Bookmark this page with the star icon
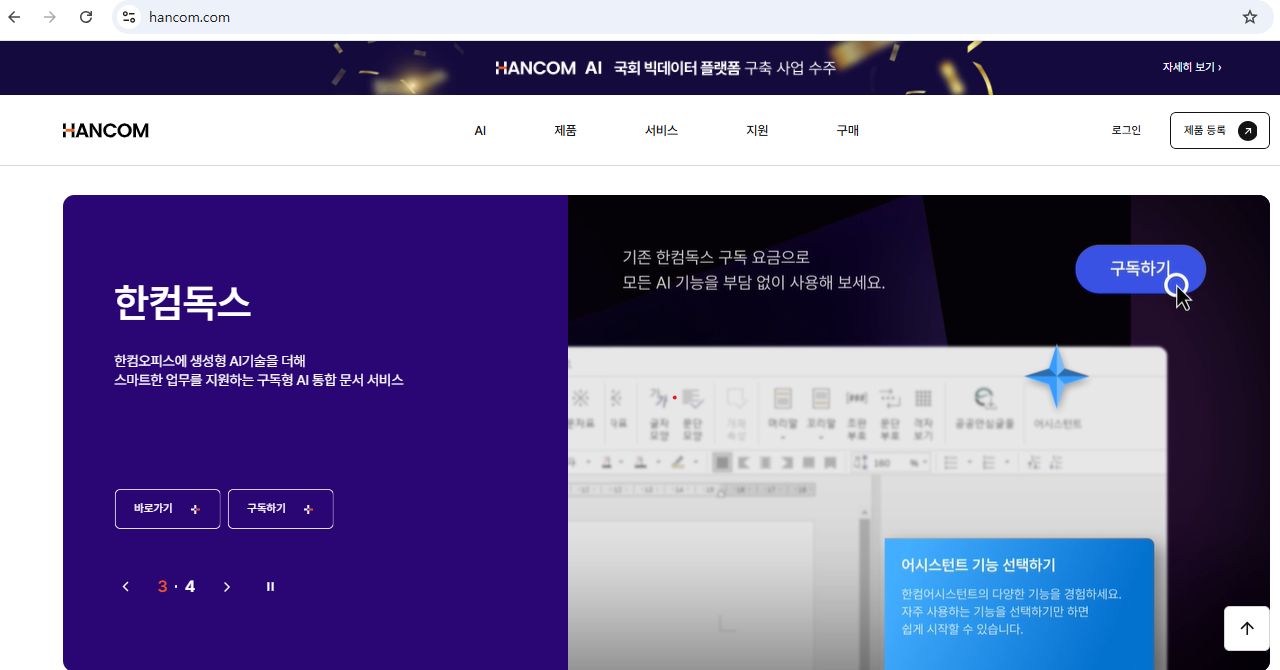Image resolution: width=1280 pixels, height=670 pixels. (x=1249, y=17)
